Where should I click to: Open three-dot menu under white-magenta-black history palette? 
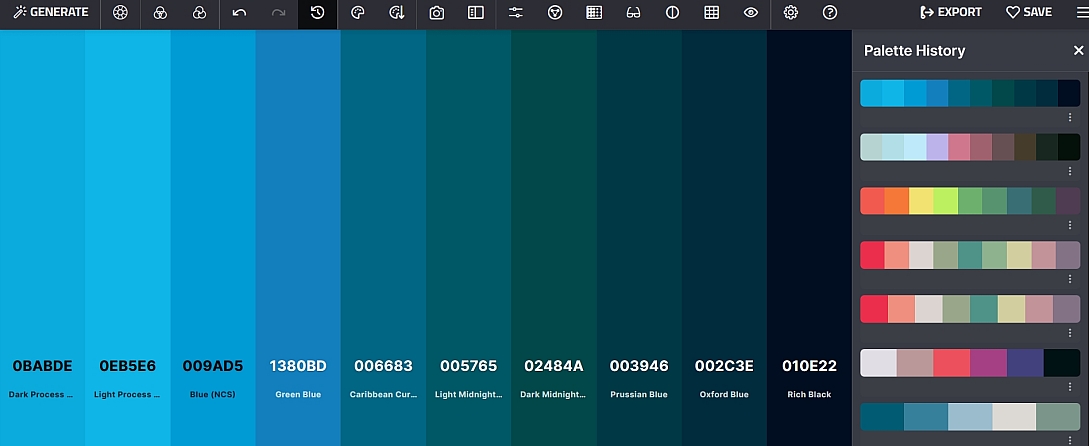[1070, 387]
